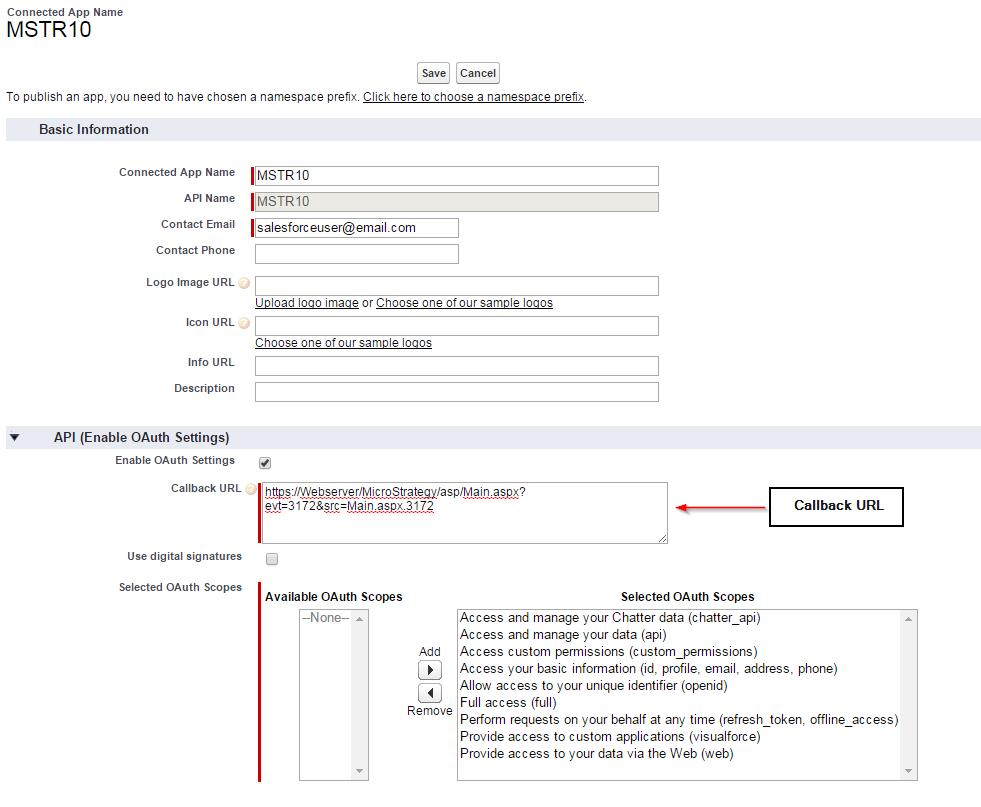Screen dimensions: 981x807
Task: Show help icon for Callback URL
Action: (251, 489)
